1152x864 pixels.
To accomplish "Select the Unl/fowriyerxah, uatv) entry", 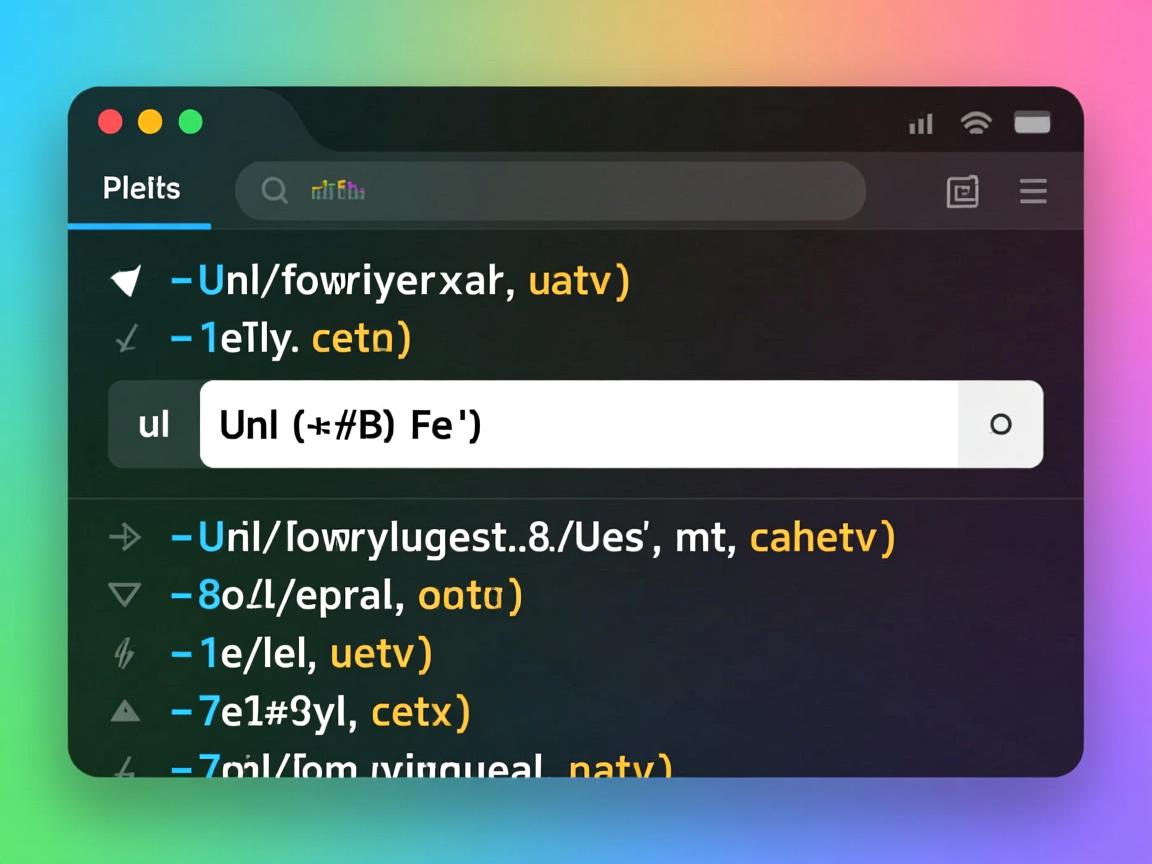I will tap(400, 282).
